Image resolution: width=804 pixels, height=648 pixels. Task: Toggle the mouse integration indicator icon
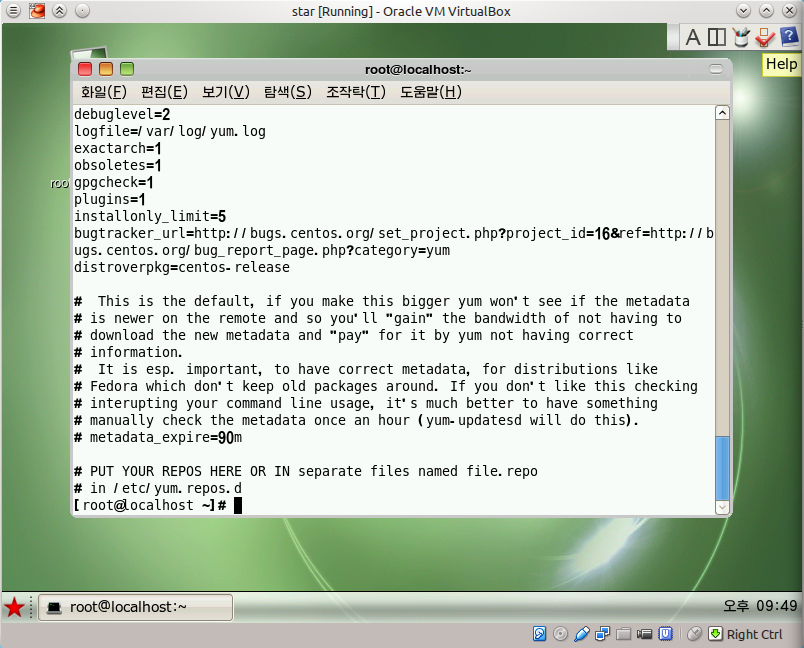[x=694, y=634]
